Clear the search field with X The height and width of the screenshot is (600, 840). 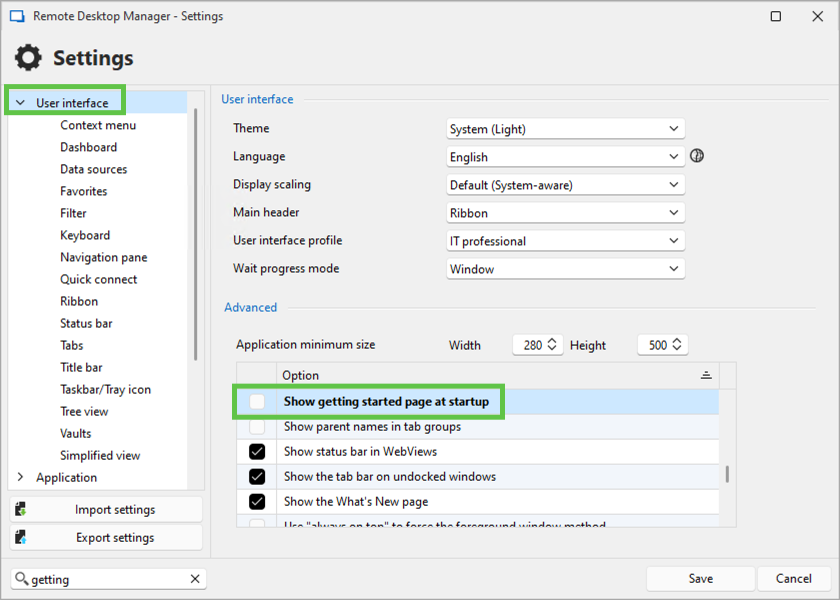pos(195,579)
